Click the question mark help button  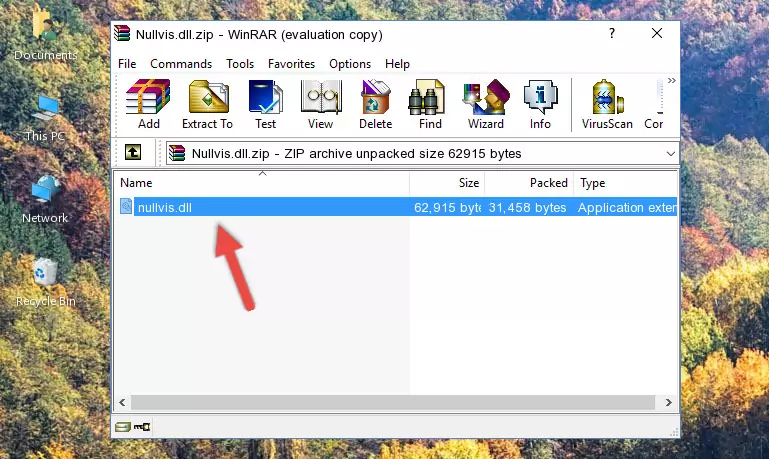point(612,33)
